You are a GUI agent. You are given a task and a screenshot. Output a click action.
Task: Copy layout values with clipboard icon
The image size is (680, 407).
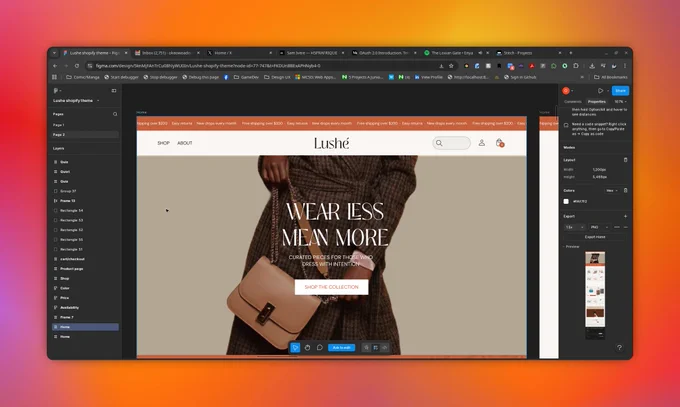point(625,160)
